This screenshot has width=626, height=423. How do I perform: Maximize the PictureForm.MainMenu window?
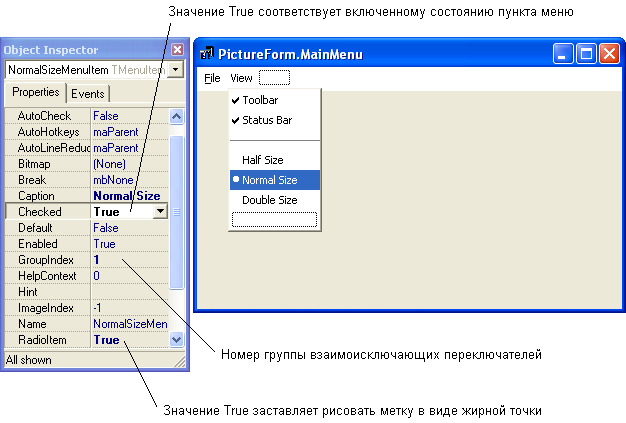[x=587, y=54]
